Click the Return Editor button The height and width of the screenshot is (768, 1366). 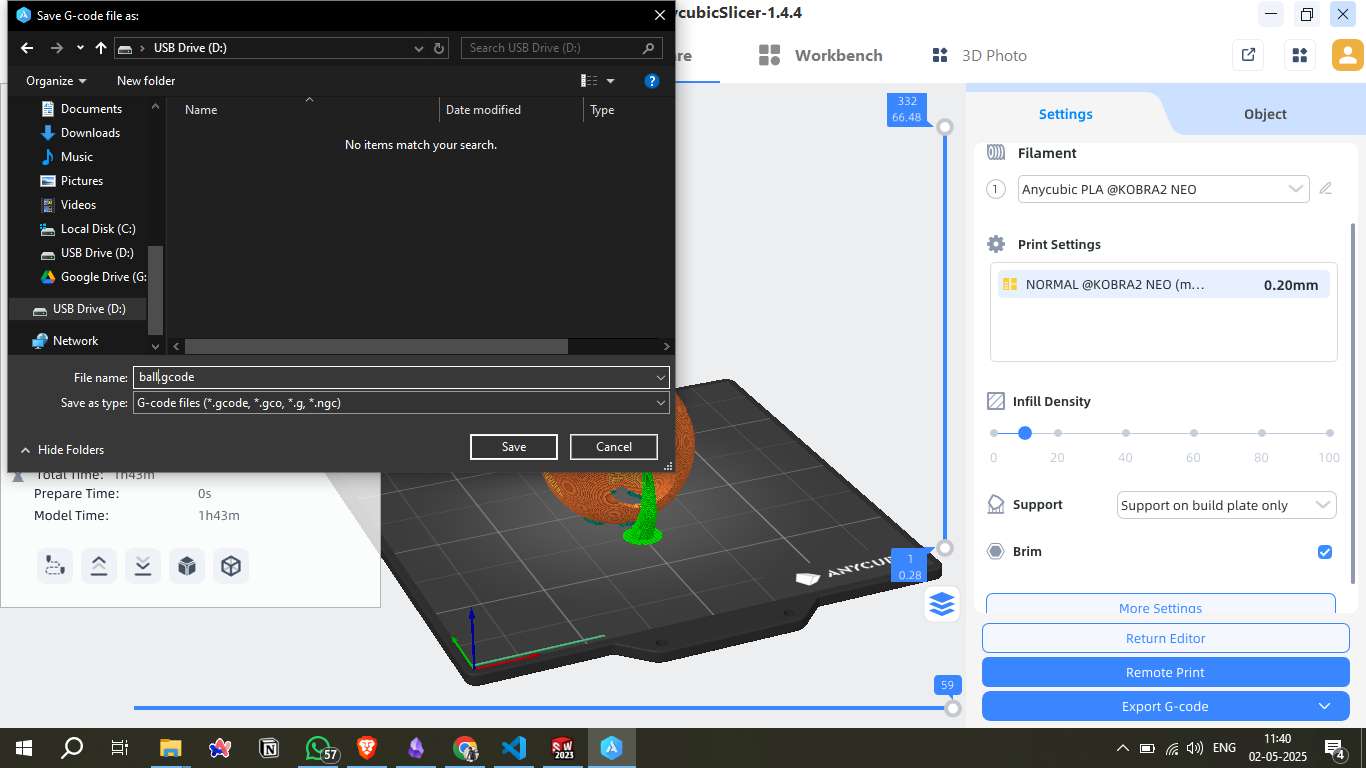point(1166,638)
